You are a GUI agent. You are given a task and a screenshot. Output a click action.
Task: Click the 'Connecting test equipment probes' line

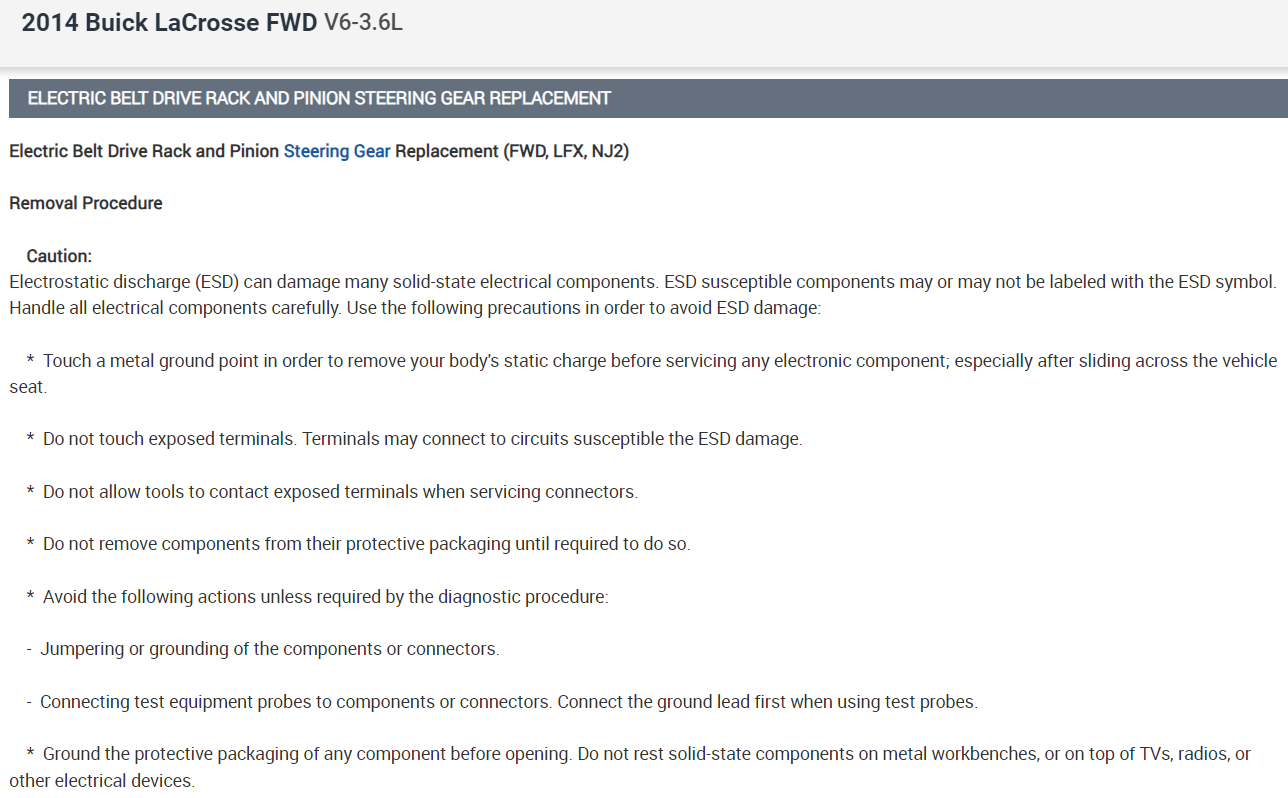pyautogui.click(x=296, y=702)
